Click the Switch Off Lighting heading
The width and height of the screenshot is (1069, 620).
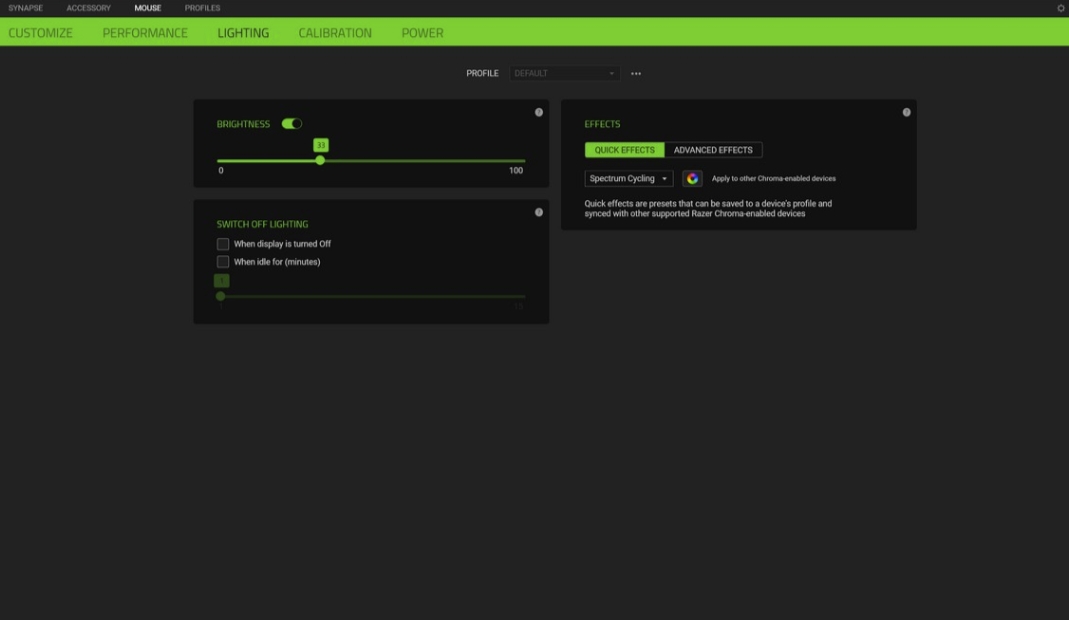click(262, 224)
